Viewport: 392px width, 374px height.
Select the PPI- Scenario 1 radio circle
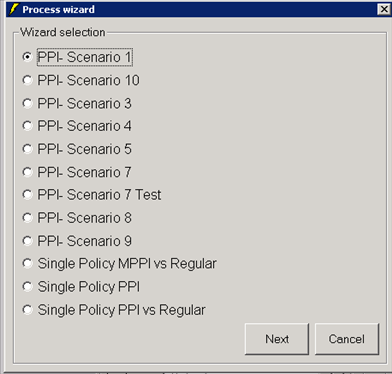[x=27, y=57]
